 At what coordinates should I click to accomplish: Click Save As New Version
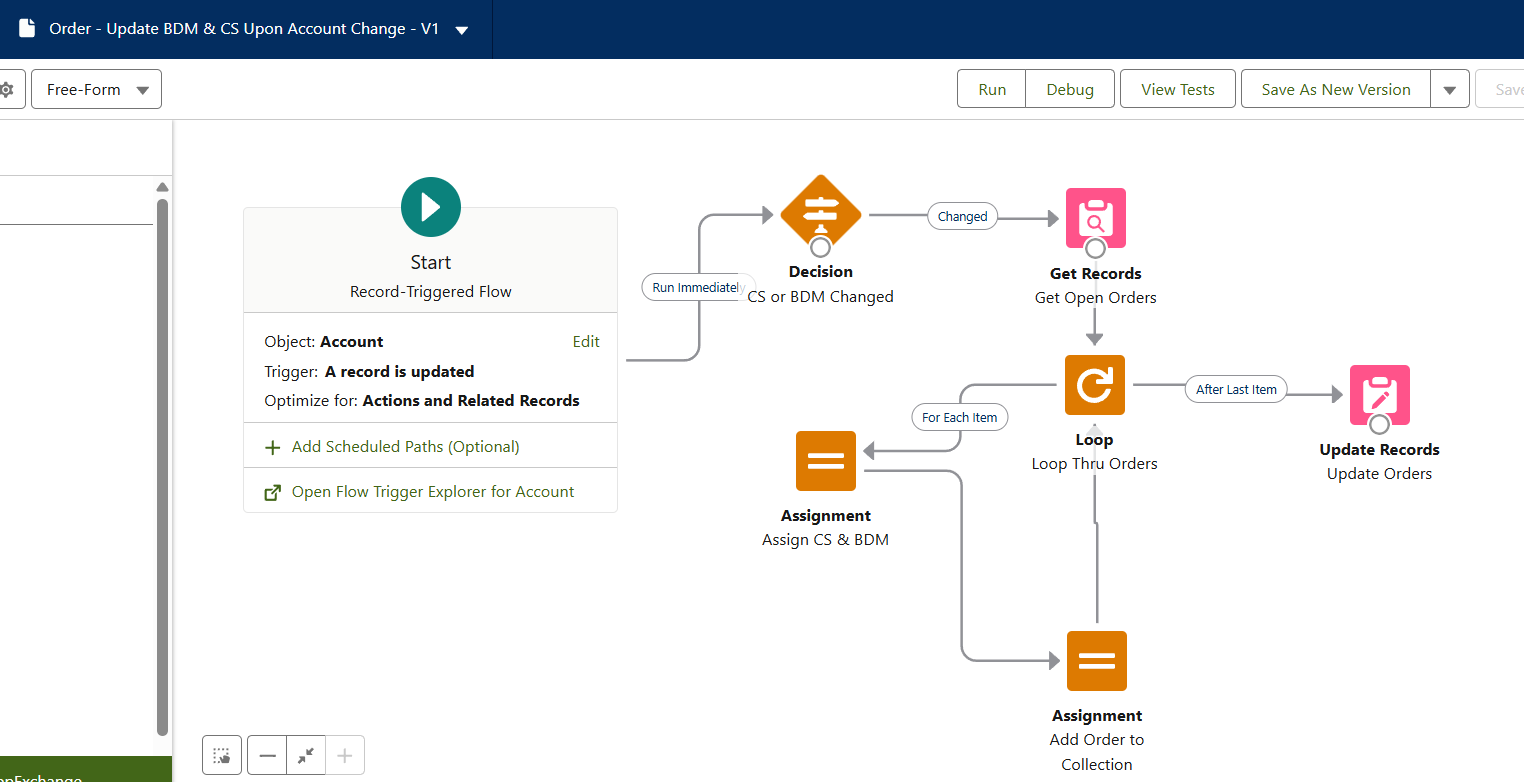click(1335, 89)
